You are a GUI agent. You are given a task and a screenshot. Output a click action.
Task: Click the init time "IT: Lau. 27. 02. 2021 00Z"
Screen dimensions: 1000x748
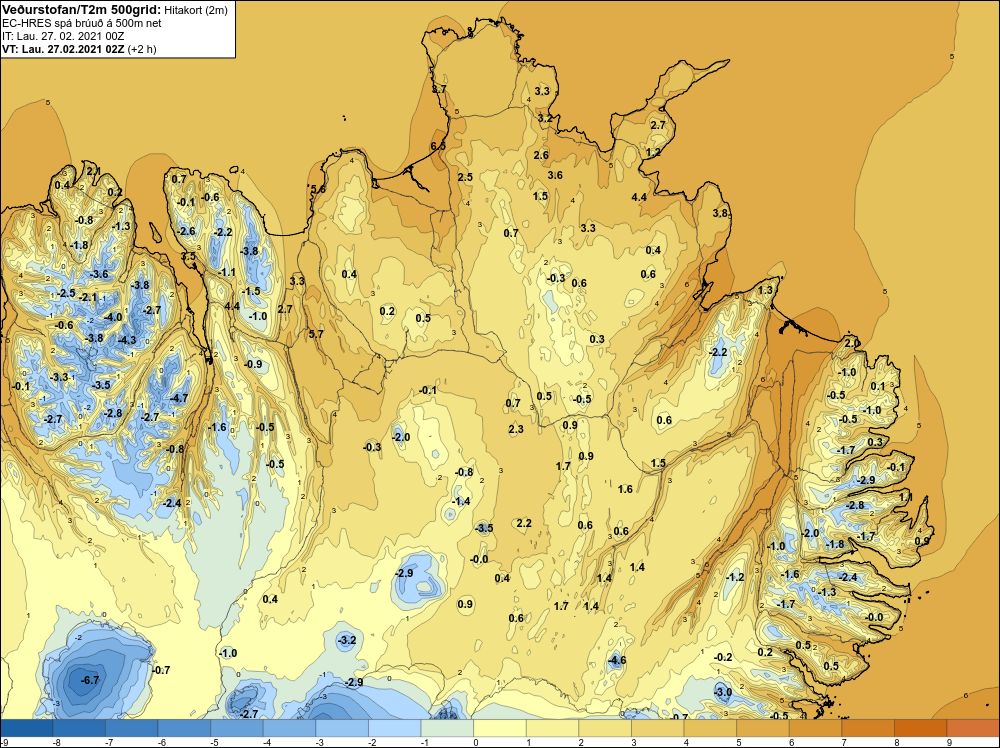tap(63, 36)
